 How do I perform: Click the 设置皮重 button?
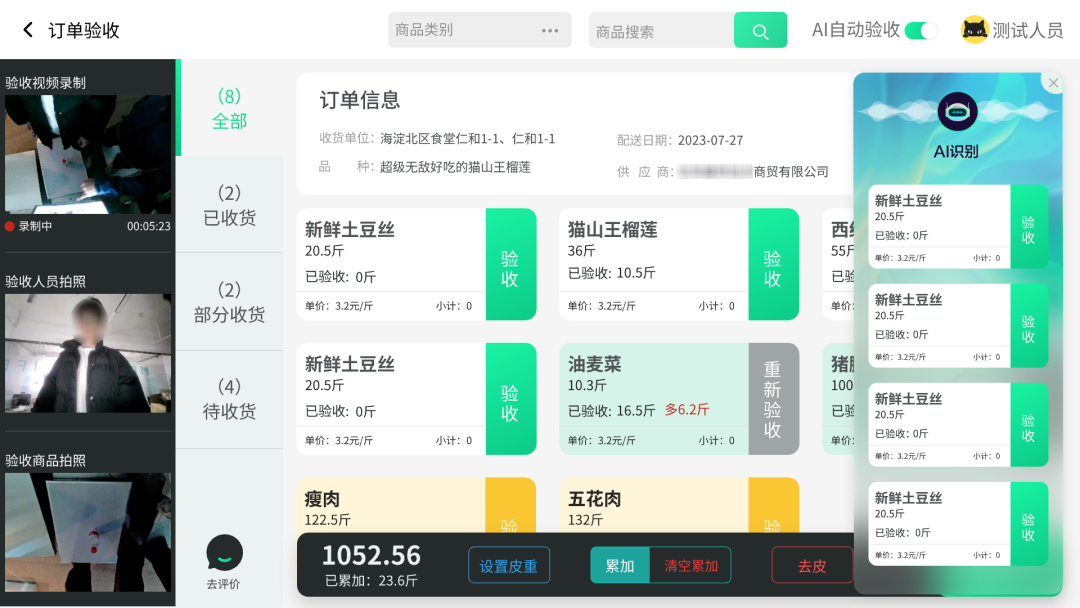click(509, 565)
